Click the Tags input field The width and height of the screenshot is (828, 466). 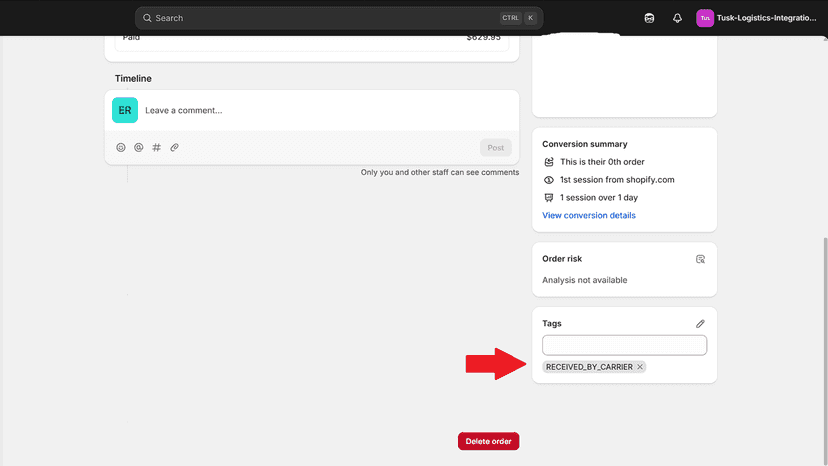624,345
